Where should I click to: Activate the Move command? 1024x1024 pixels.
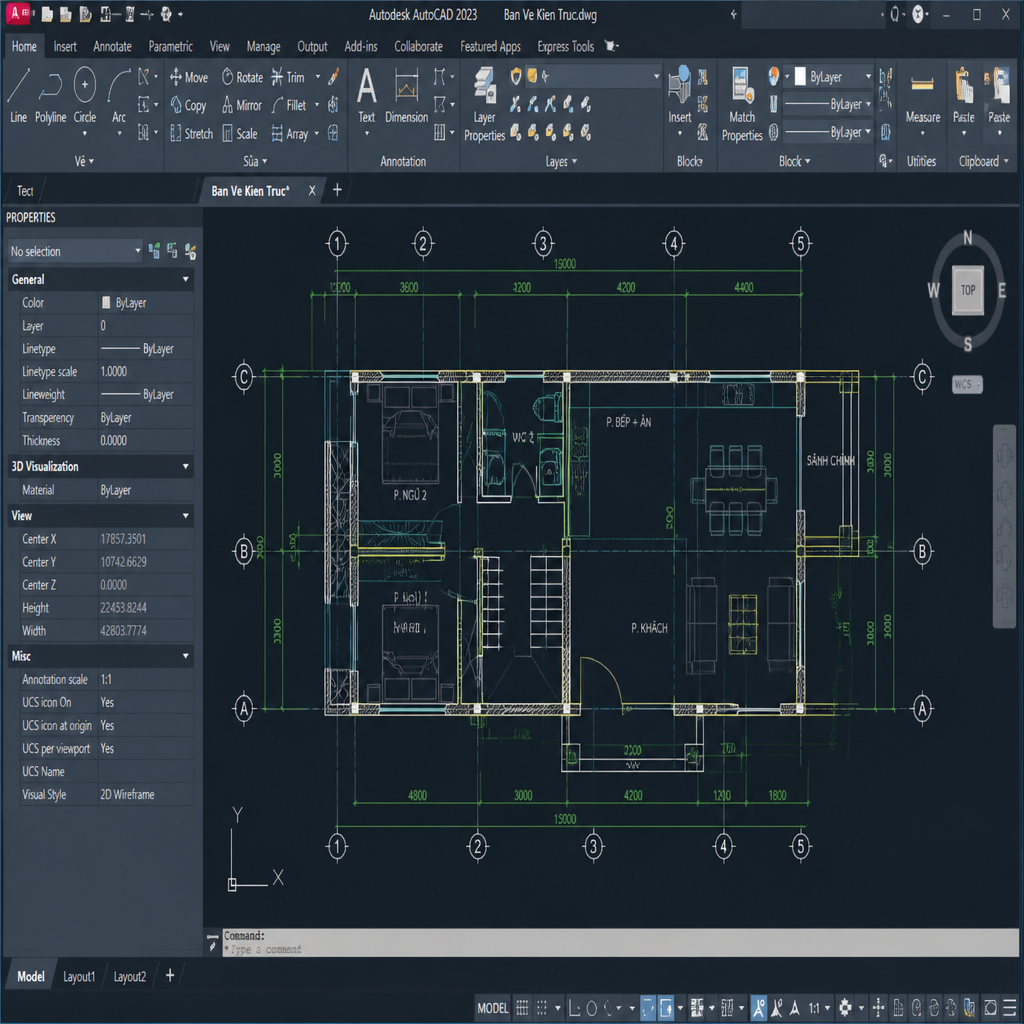[x=189, y=78]
